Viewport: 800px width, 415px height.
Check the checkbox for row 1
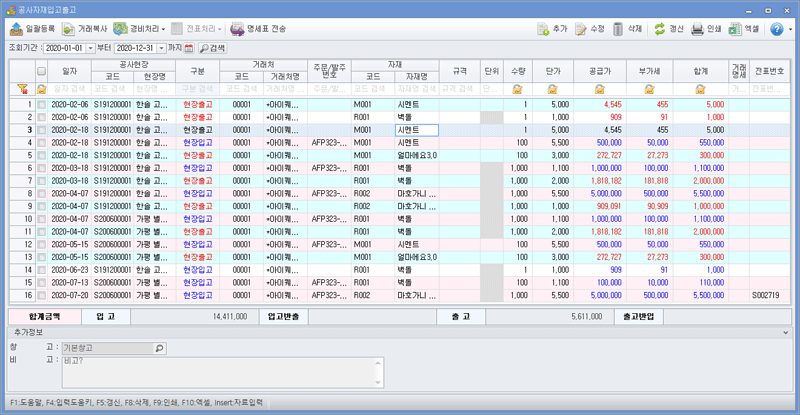click(41, 104)
